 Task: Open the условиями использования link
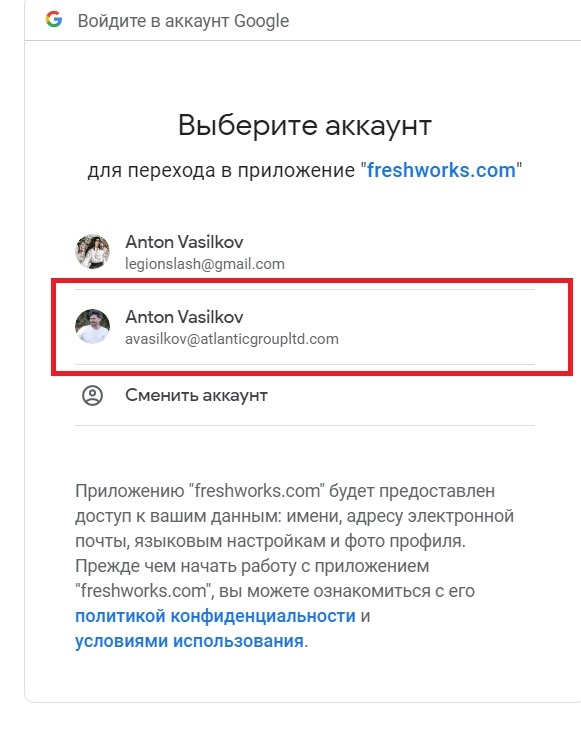[189, 641]
